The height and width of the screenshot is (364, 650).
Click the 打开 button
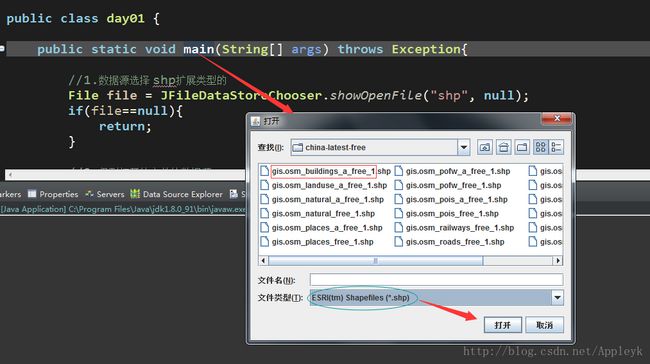pyautogui.click(x=502, y=325)
